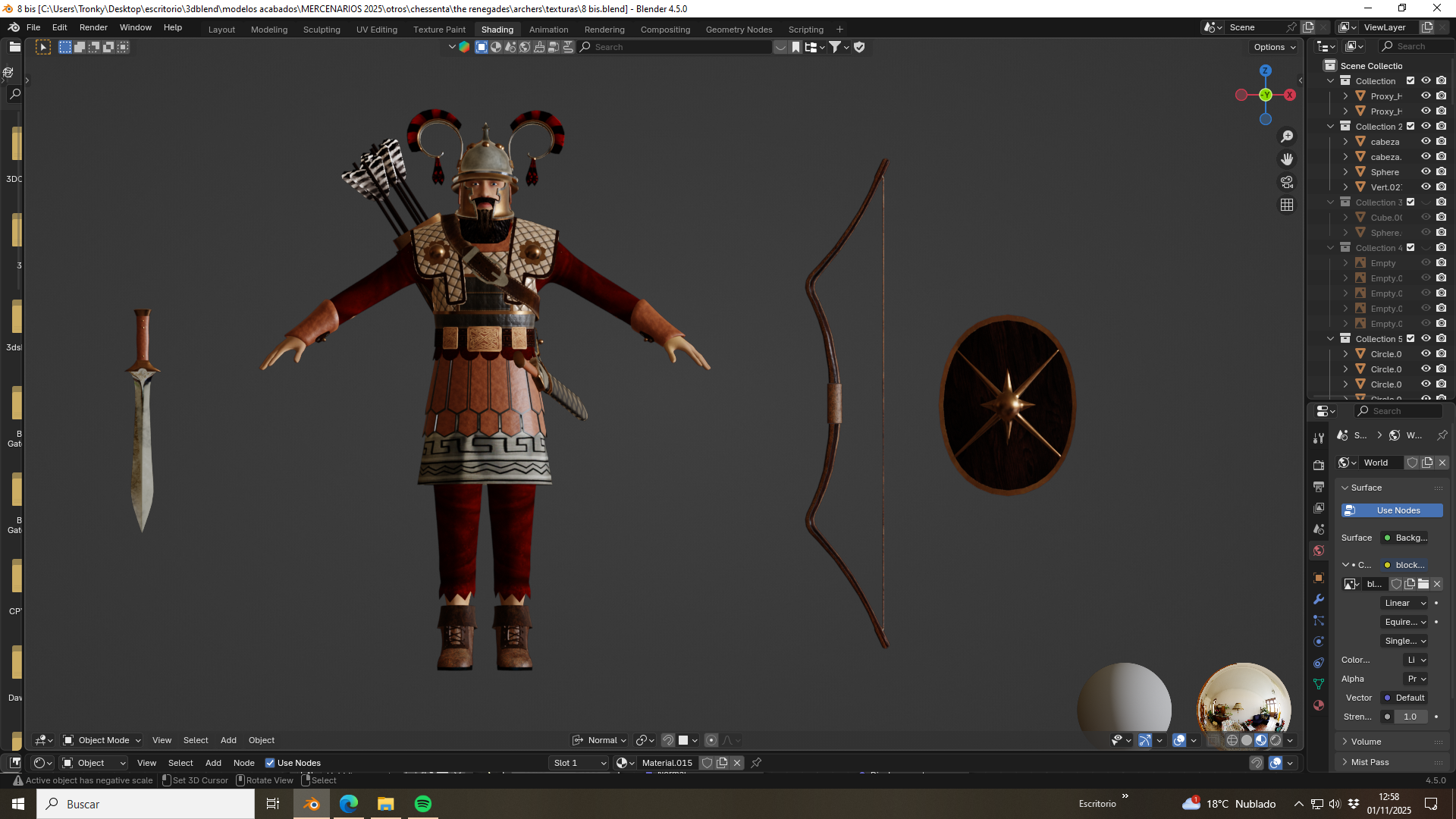Click the header Search field in viewport
Image resolution: width=1456 pixels, height=819 pixels.
[675, 47]
